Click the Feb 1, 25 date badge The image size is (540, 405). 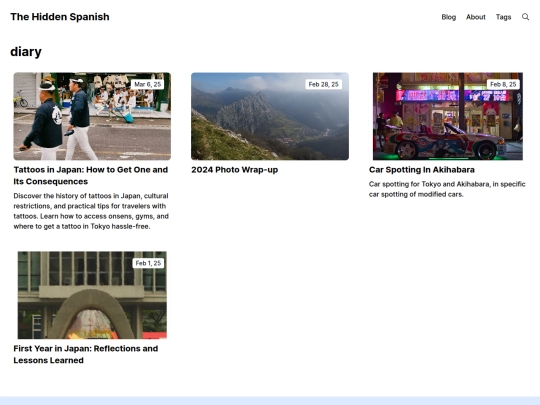coord(148,263)
